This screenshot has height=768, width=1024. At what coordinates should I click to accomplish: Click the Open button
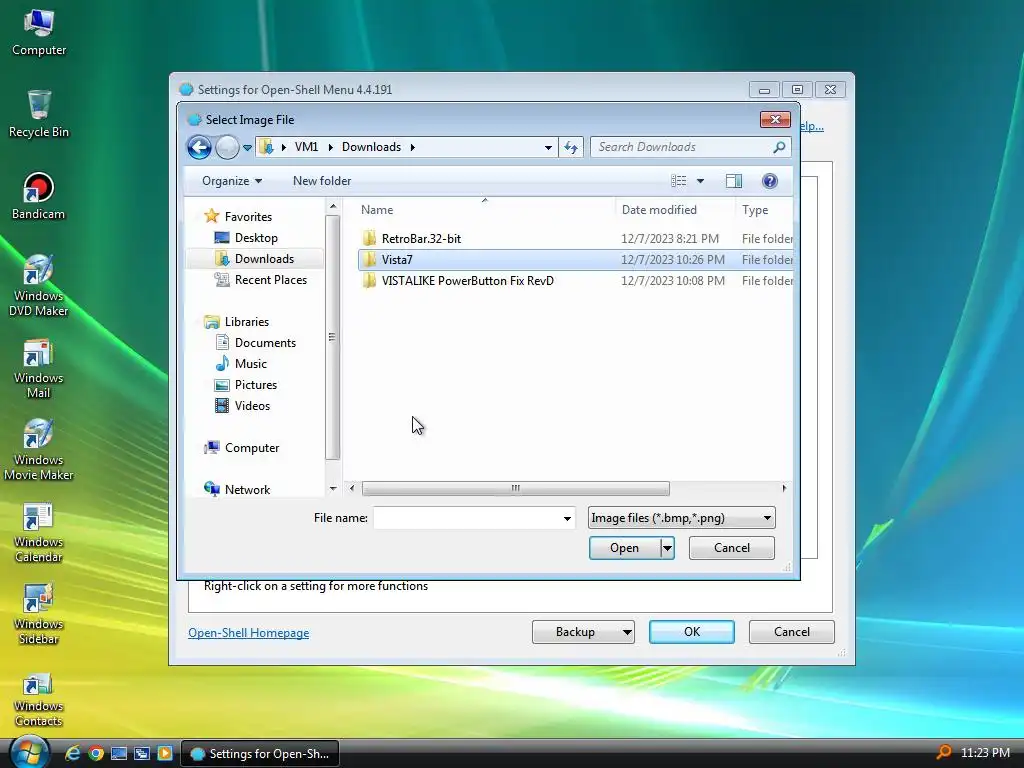click(624, 548)
